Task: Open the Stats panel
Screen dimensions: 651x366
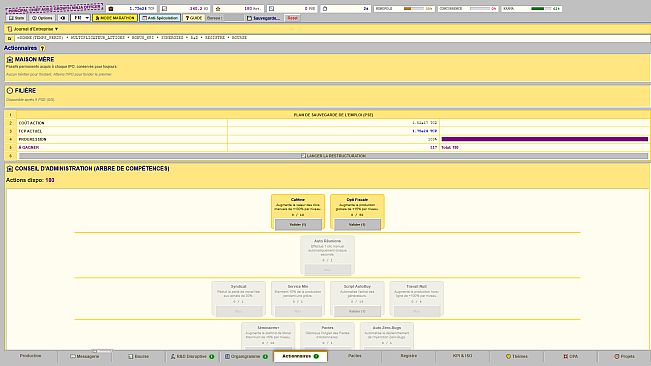Action: click(x=17, y=18)
